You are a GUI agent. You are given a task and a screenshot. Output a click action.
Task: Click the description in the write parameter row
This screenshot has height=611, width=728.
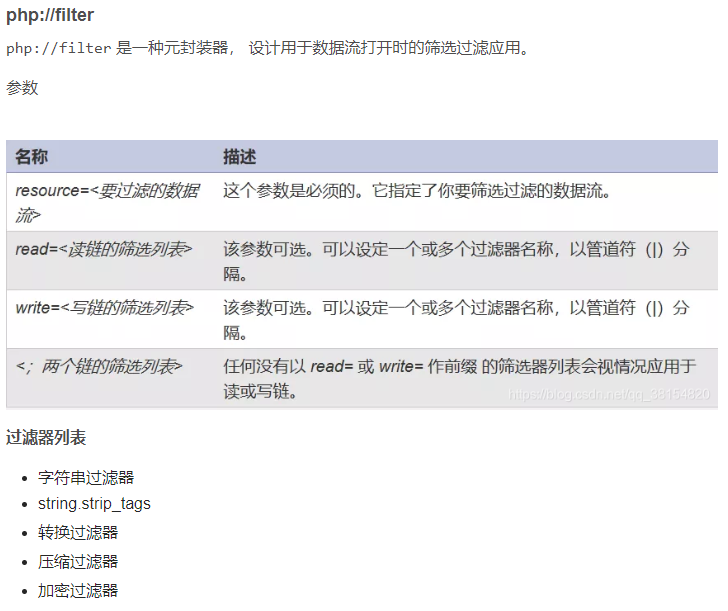pos(456,318)
